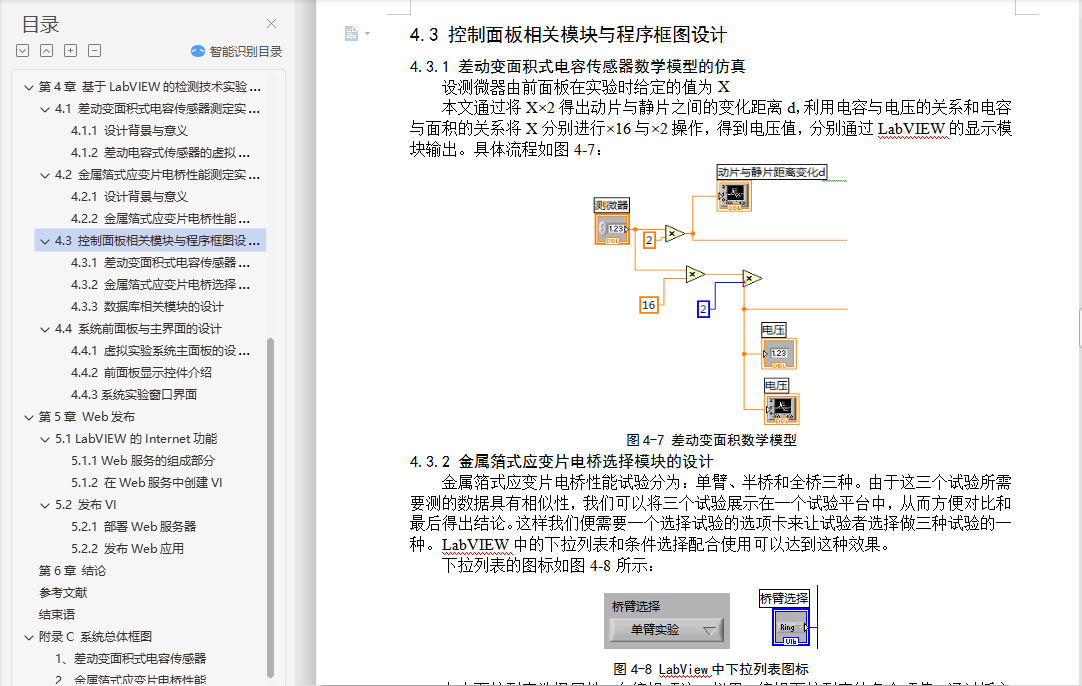This screenshot has width=1082, height=686.
Task: Click the underlined LabVIEW word in first paragraph
Action: 911,128
